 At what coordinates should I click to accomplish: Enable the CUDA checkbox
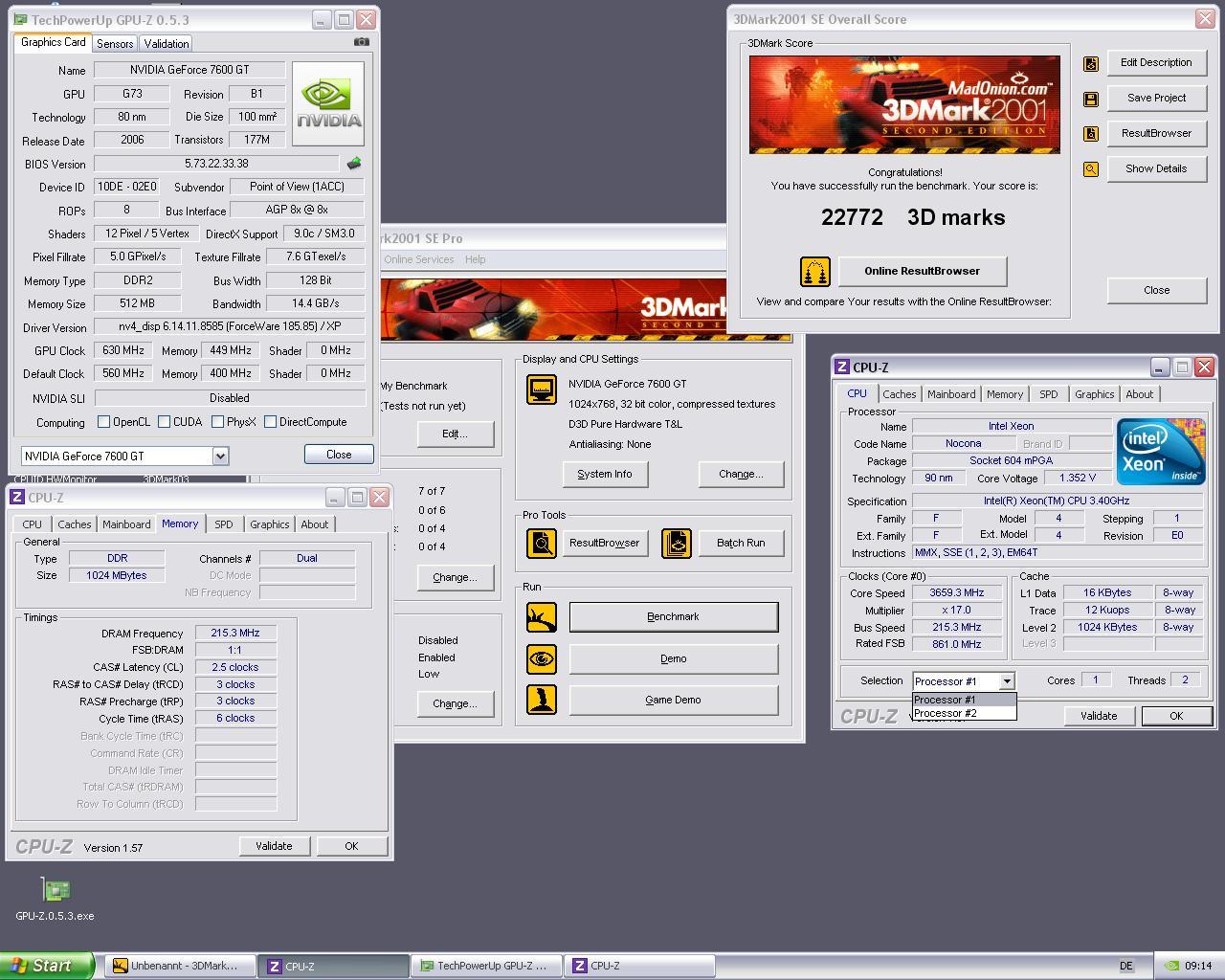click(x=164, y=422)
